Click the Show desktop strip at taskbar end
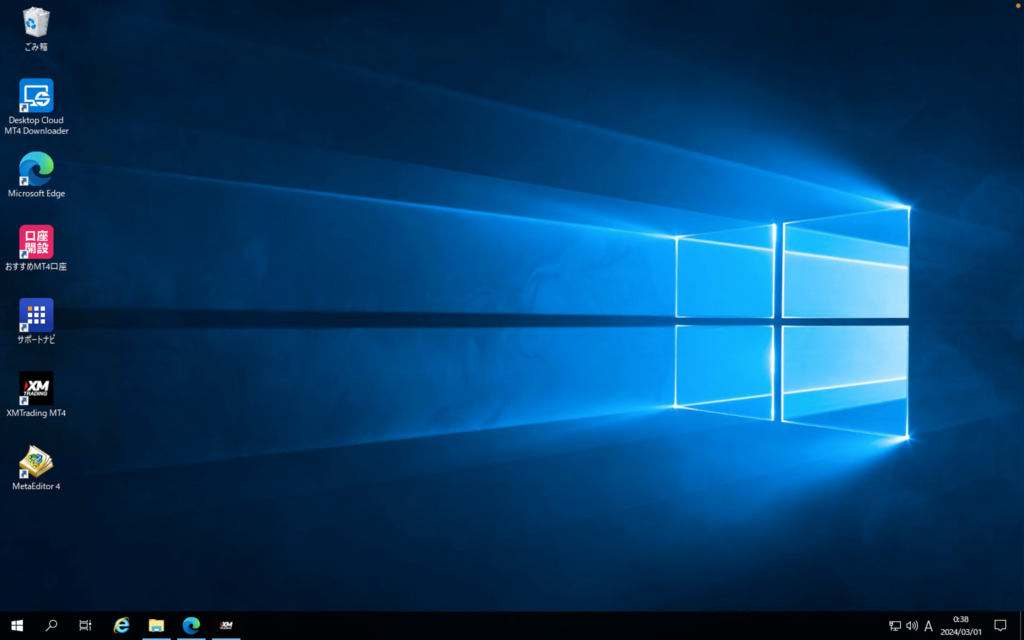Screen dimensions: 1024x640 (x=1021, y=626)
